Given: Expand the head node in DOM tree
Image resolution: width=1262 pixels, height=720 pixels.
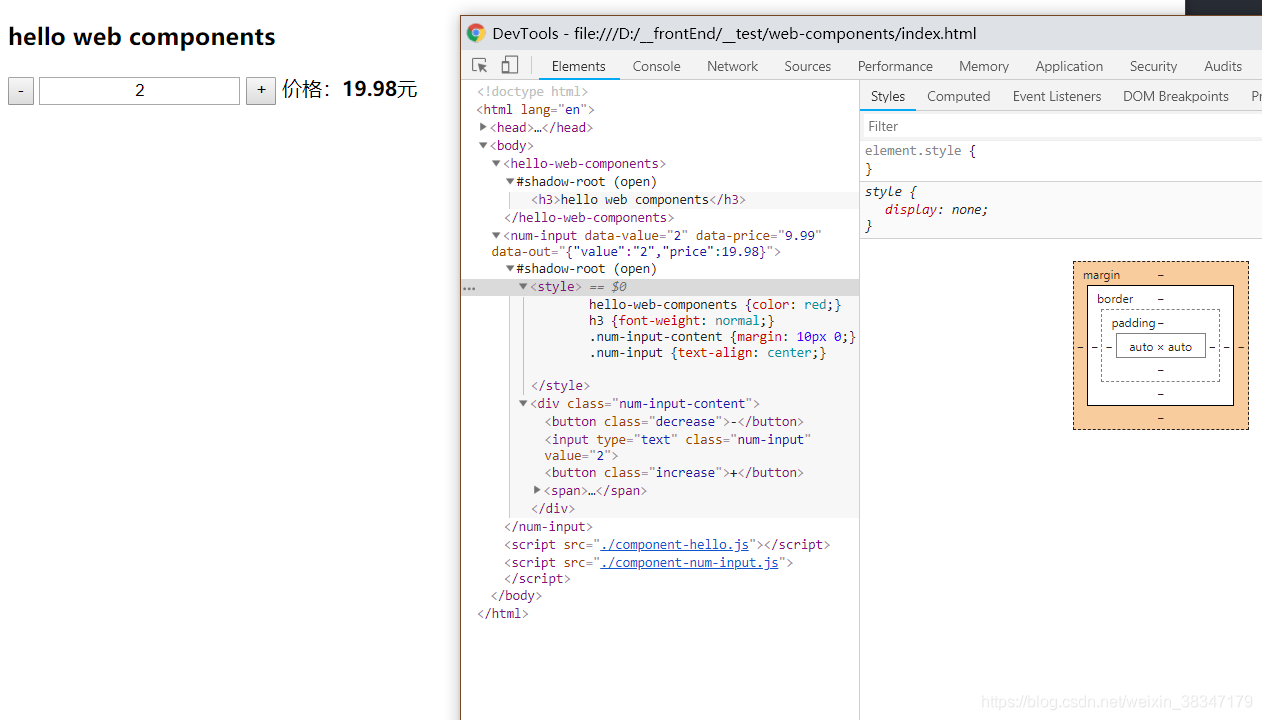Looking at the screenshot, I should (x=483, y=127).
